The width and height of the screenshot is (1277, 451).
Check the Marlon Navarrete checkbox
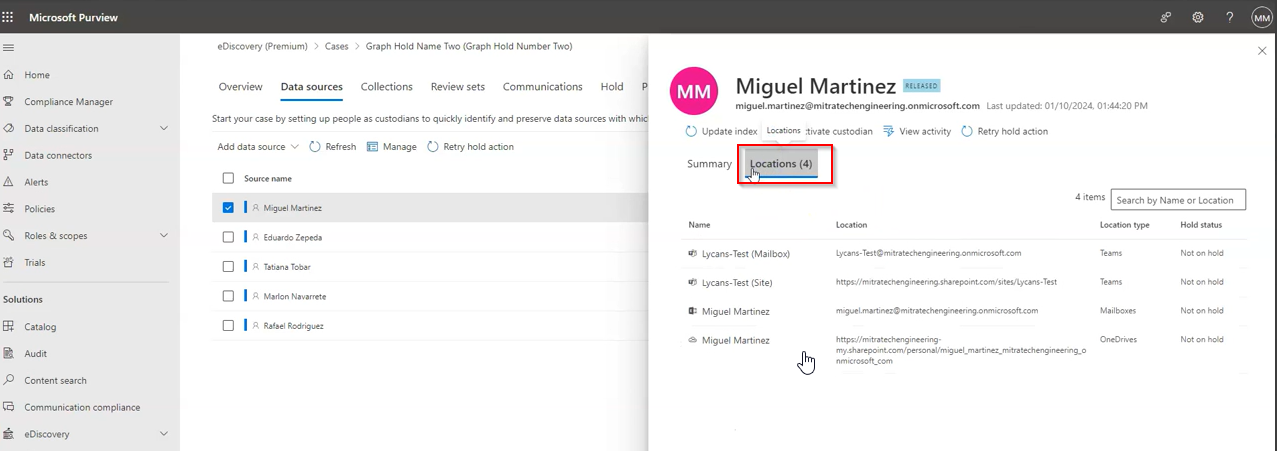(x=228, y=296)
